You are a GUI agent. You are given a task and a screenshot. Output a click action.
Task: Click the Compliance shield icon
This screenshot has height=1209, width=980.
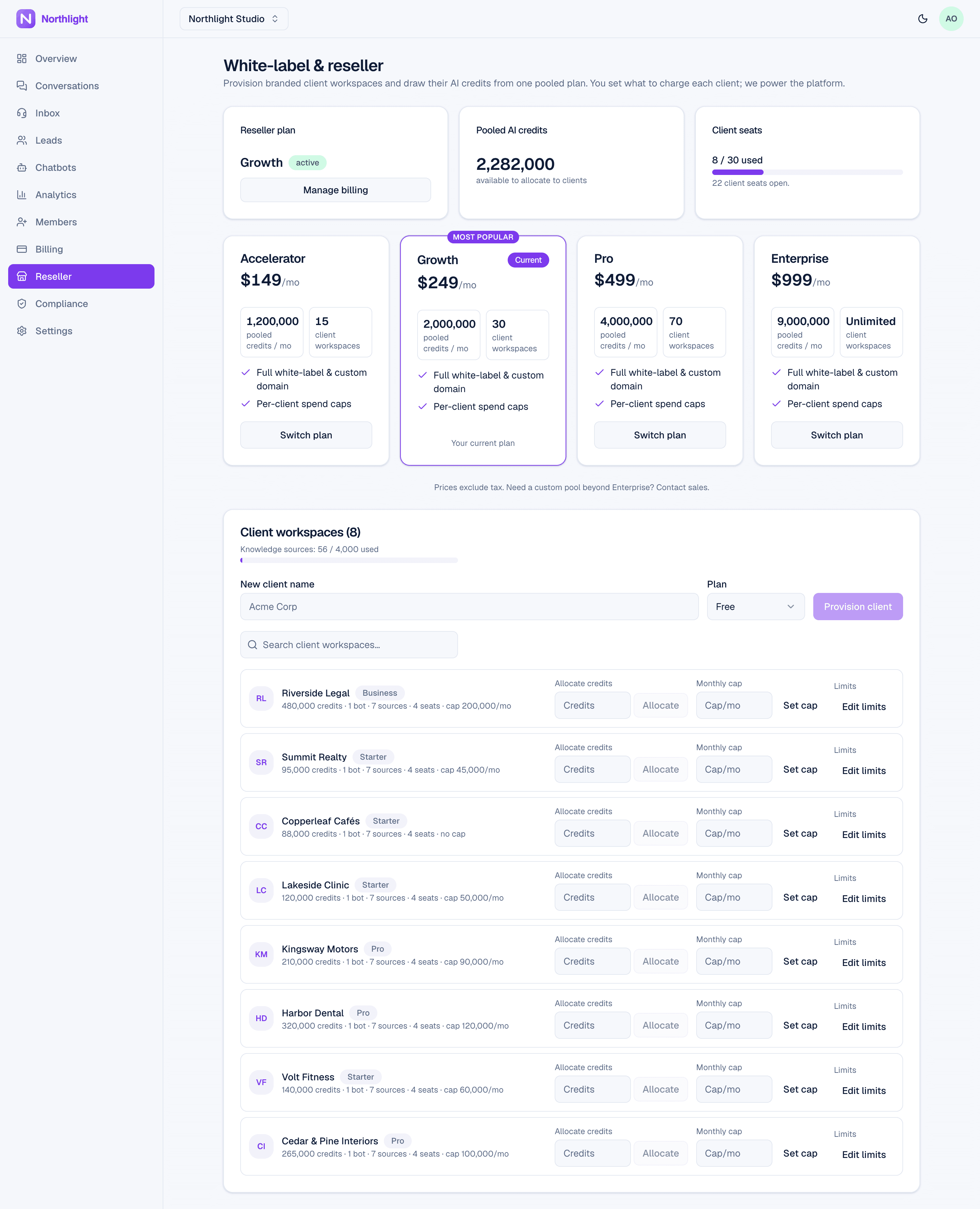point(22,304)
